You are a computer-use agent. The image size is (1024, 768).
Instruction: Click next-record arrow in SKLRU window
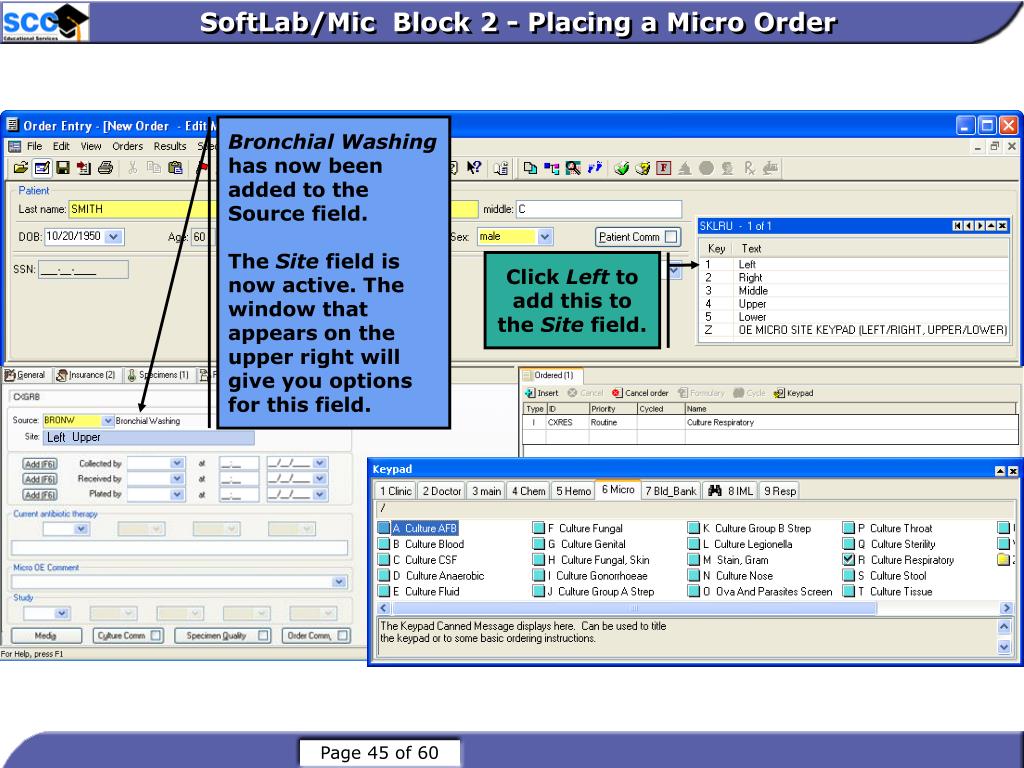[980, 226]
